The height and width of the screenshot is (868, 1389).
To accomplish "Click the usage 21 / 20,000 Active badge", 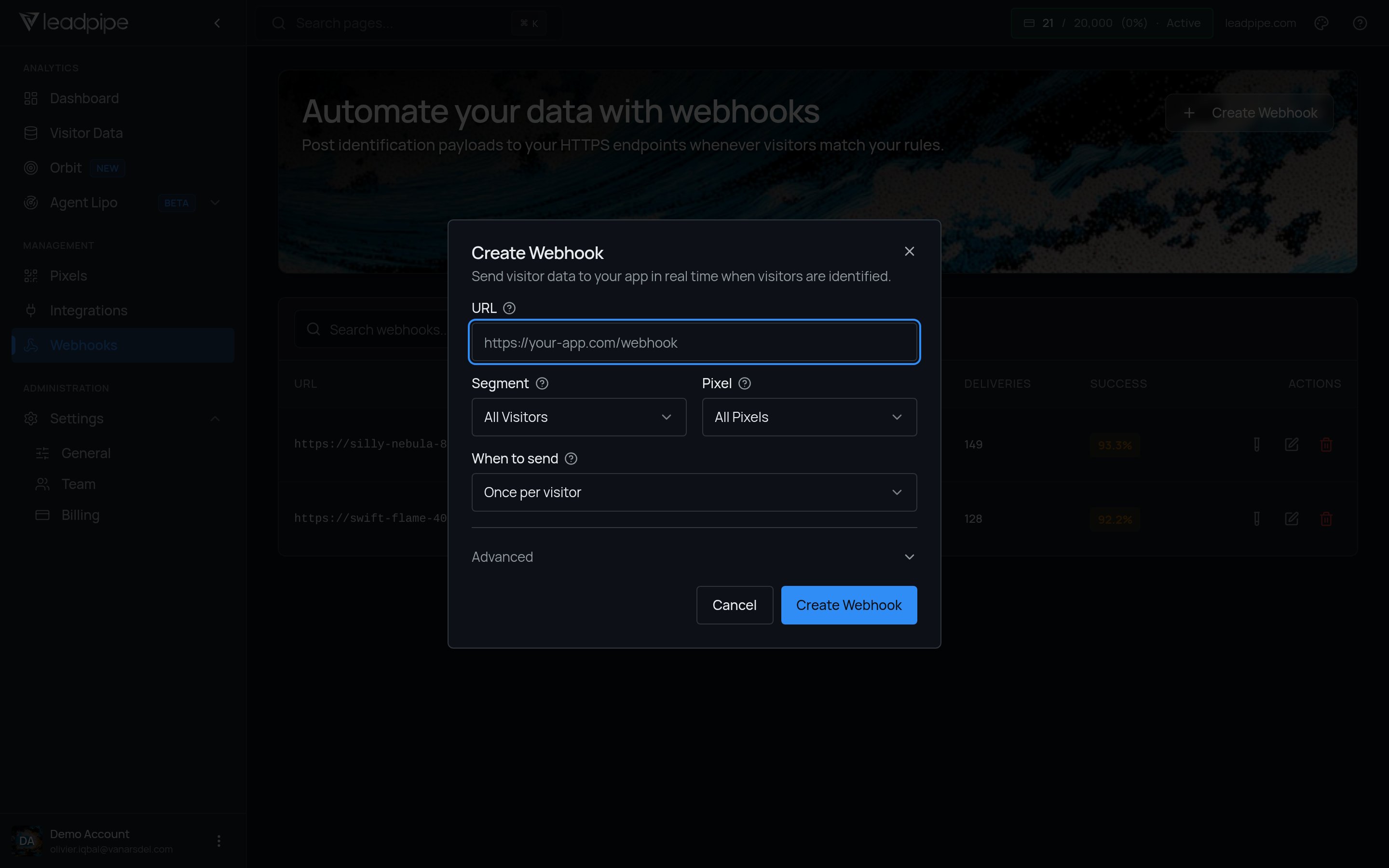I will (x=1112, y=24).
